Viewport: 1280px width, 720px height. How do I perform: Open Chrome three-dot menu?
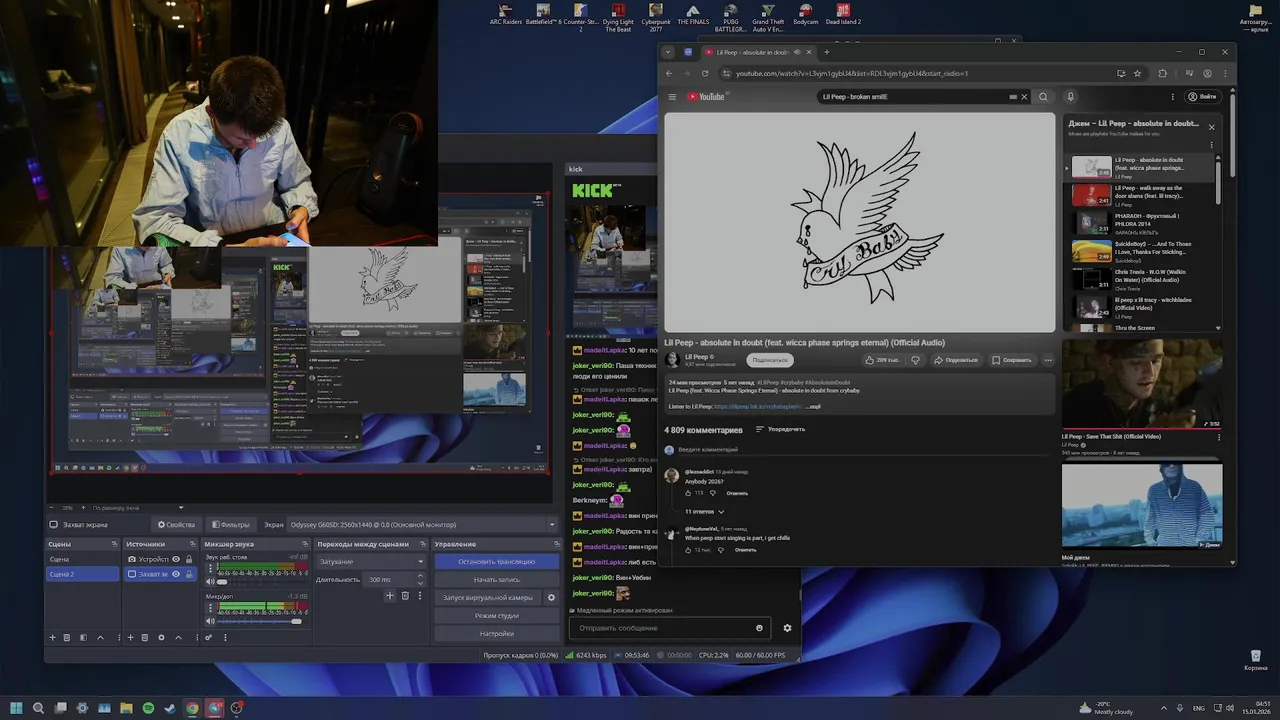(1227, 73)
